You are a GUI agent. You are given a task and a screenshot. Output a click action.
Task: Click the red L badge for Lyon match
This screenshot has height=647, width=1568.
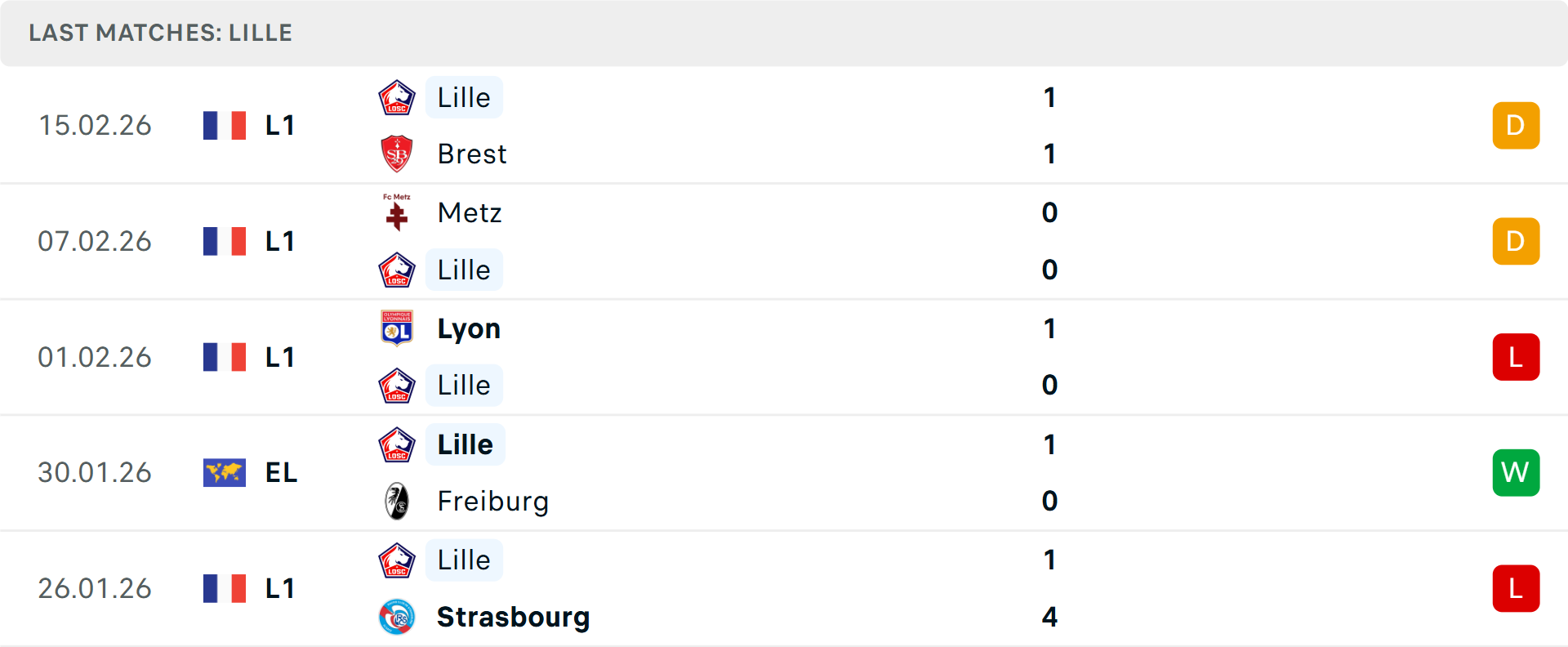point(1516,357)
